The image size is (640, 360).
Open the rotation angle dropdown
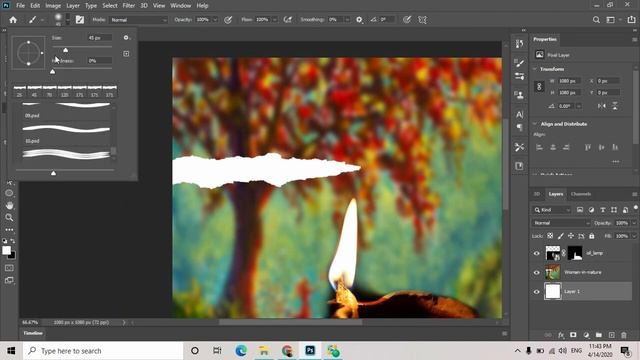578,106
